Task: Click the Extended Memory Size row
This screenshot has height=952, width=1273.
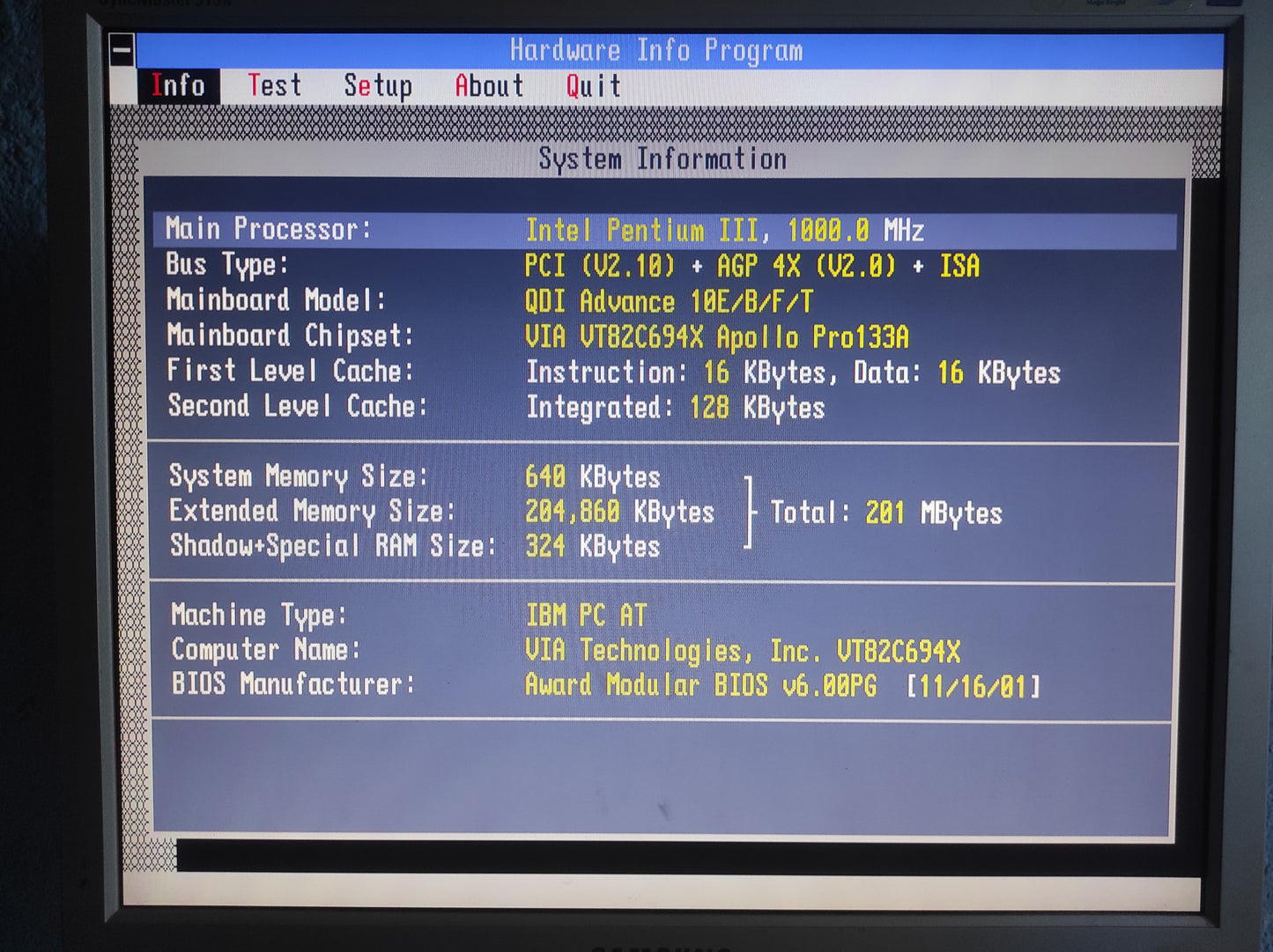Action: coord(440,512)
